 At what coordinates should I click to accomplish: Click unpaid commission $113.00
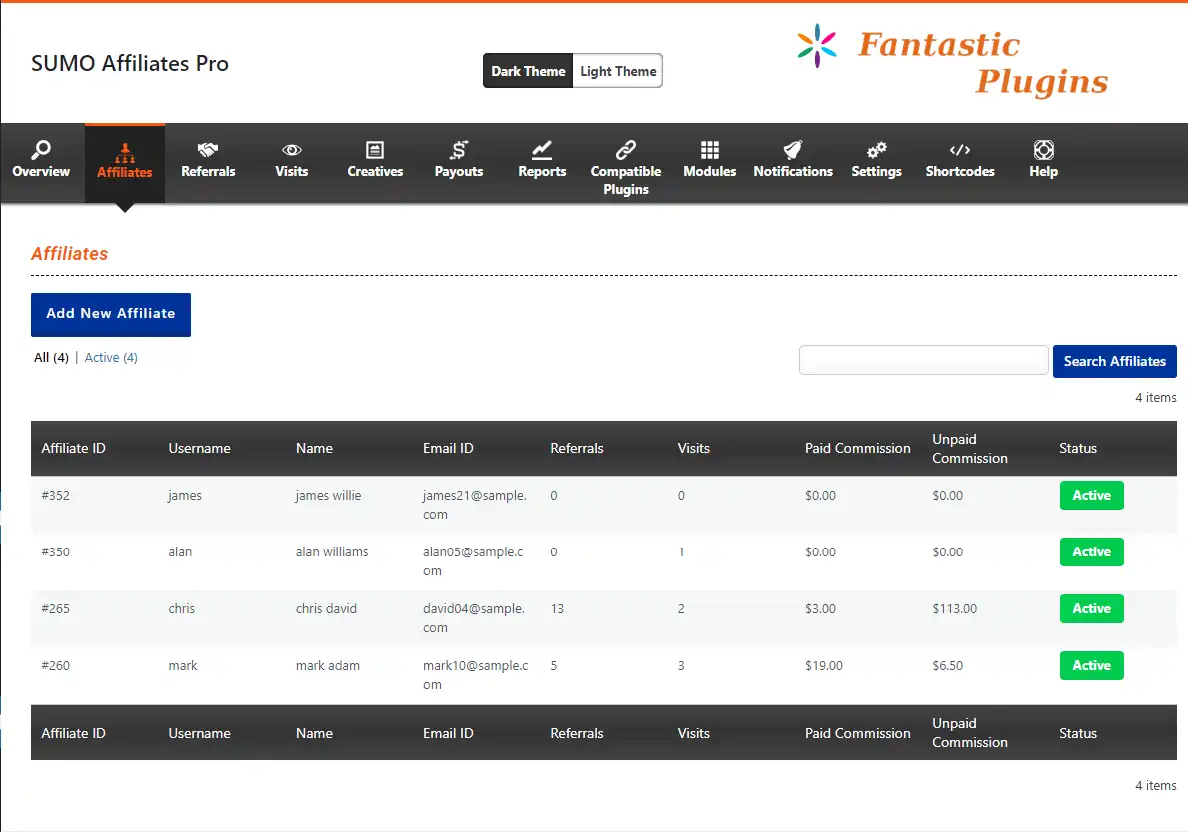[x=955, y=608]
